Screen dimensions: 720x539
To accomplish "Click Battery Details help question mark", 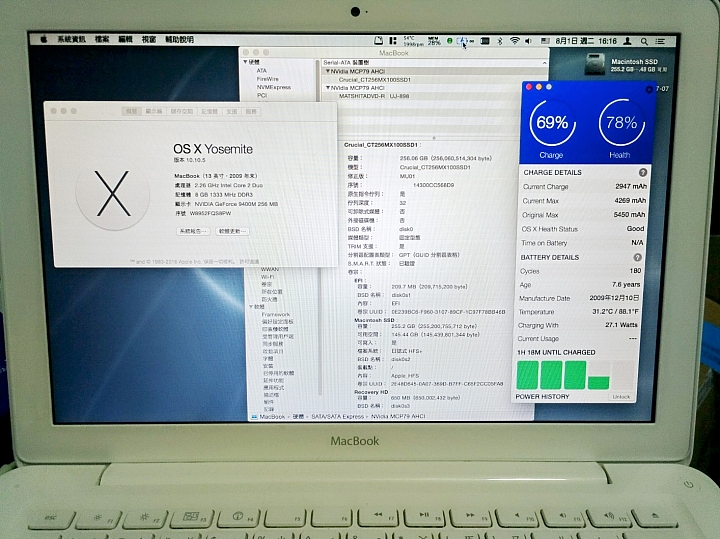I will pos(638,257).
